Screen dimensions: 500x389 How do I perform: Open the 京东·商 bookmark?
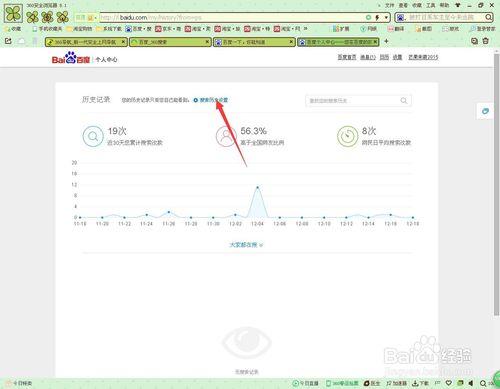click(168, 29)
